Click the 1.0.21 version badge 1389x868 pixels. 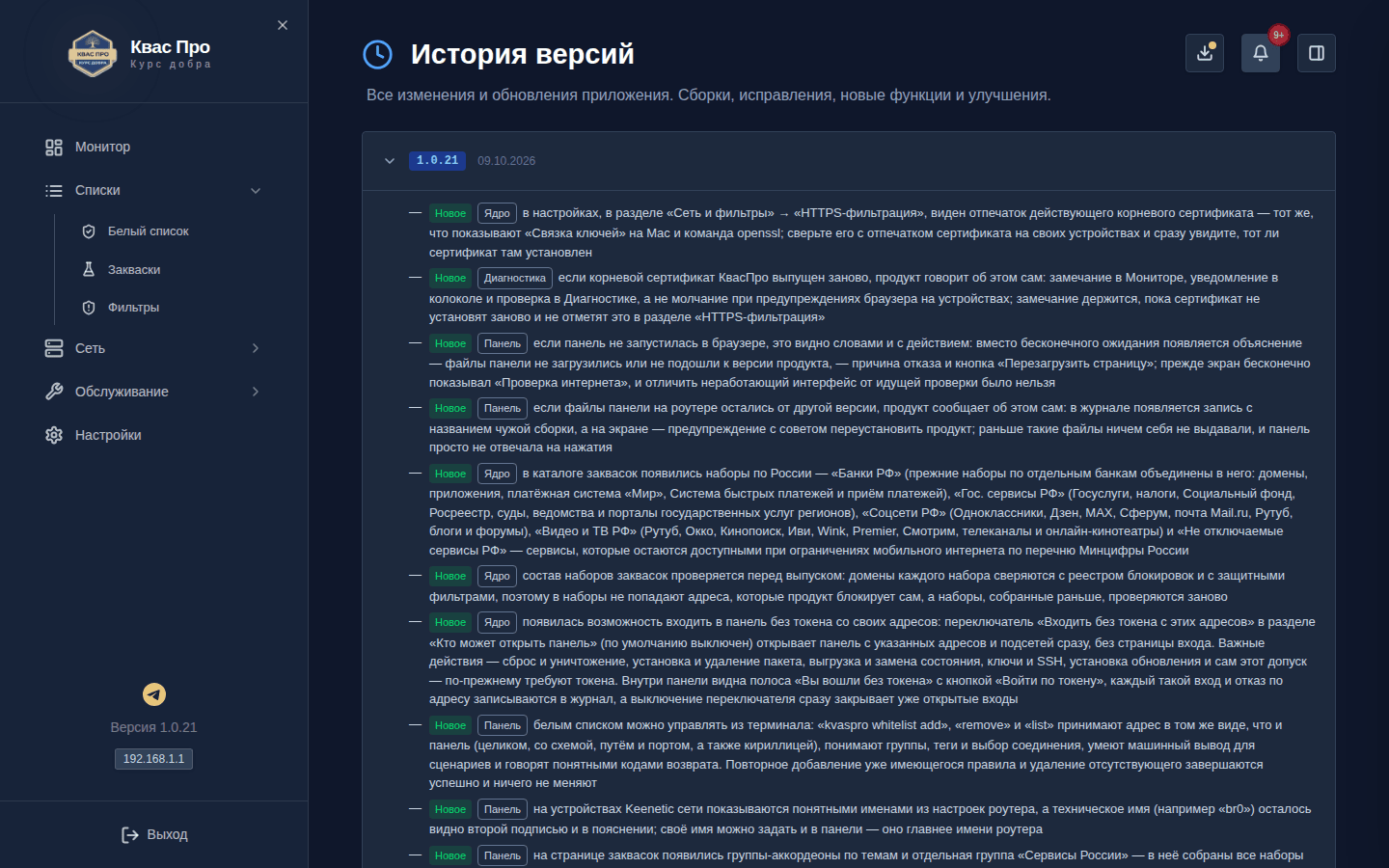(438, 161)
